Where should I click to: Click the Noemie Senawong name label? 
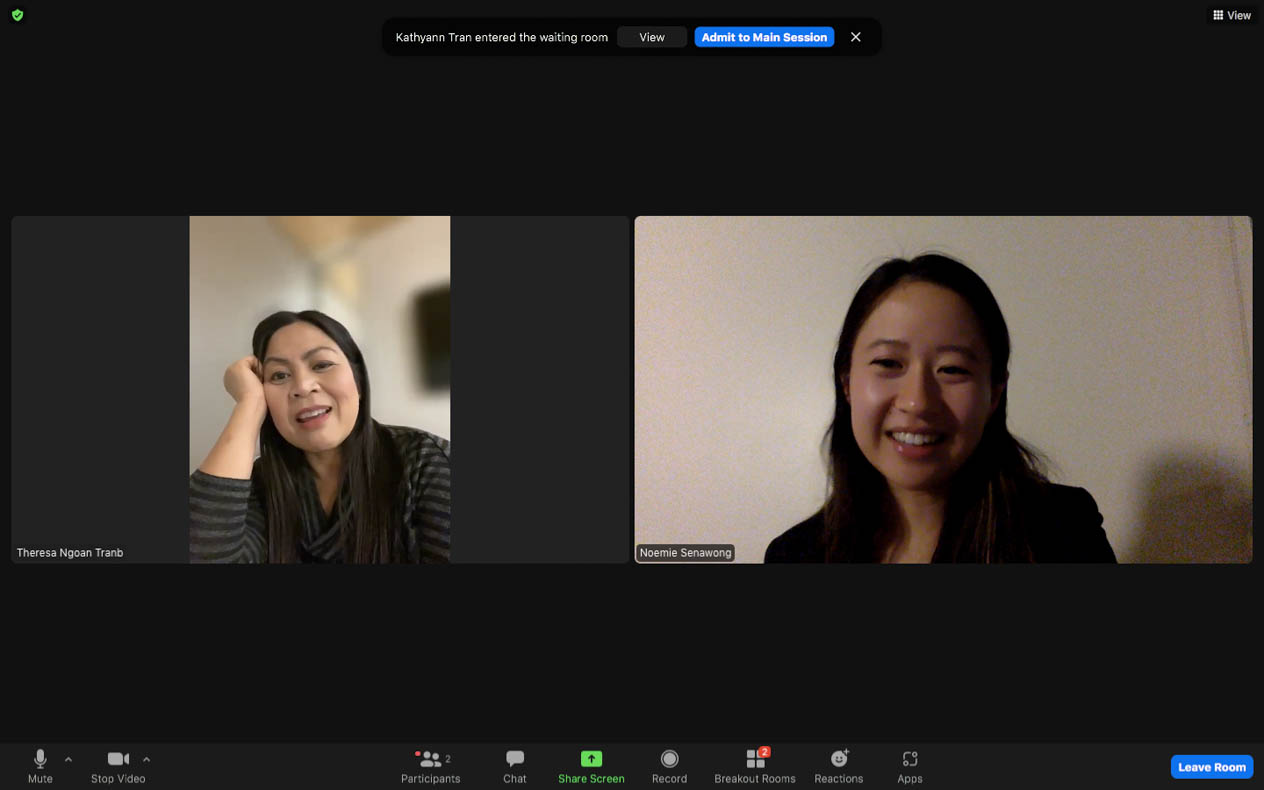pyautogui.click(x=686, y=553)
